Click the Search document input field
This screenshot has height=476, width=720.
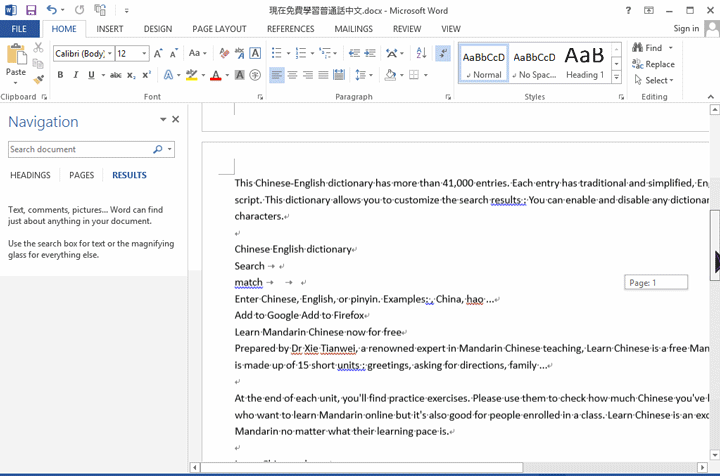[80, 149]
